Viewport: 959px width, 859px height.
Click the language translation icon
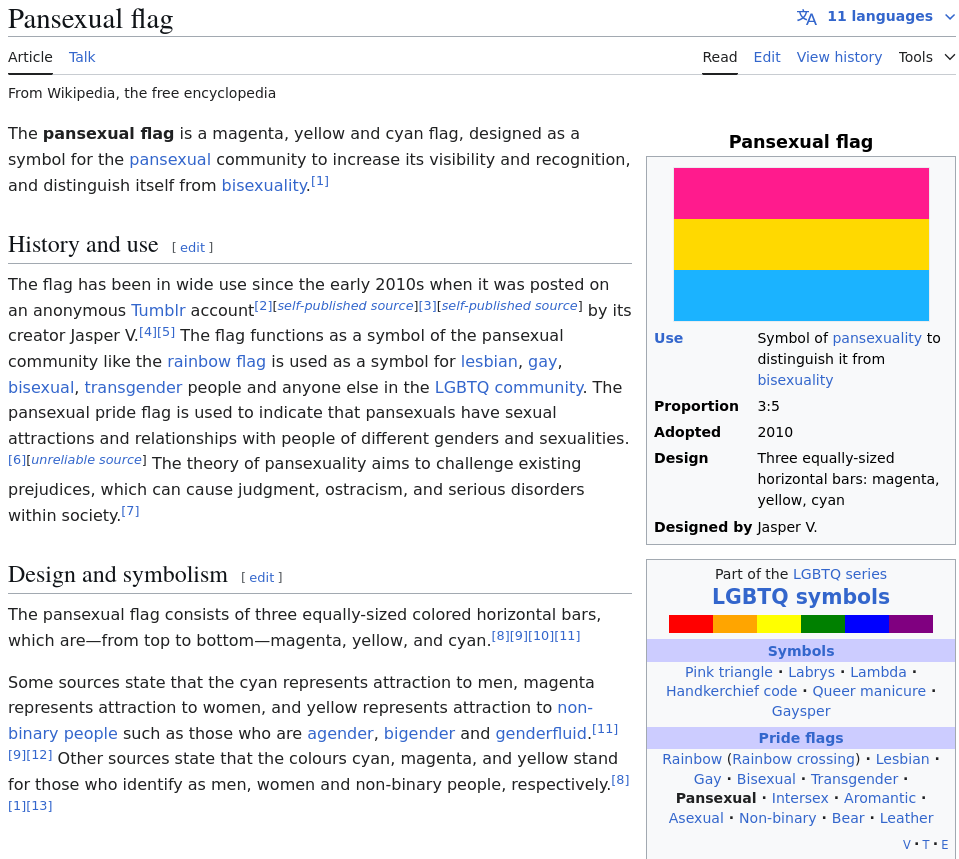point(806,17)
